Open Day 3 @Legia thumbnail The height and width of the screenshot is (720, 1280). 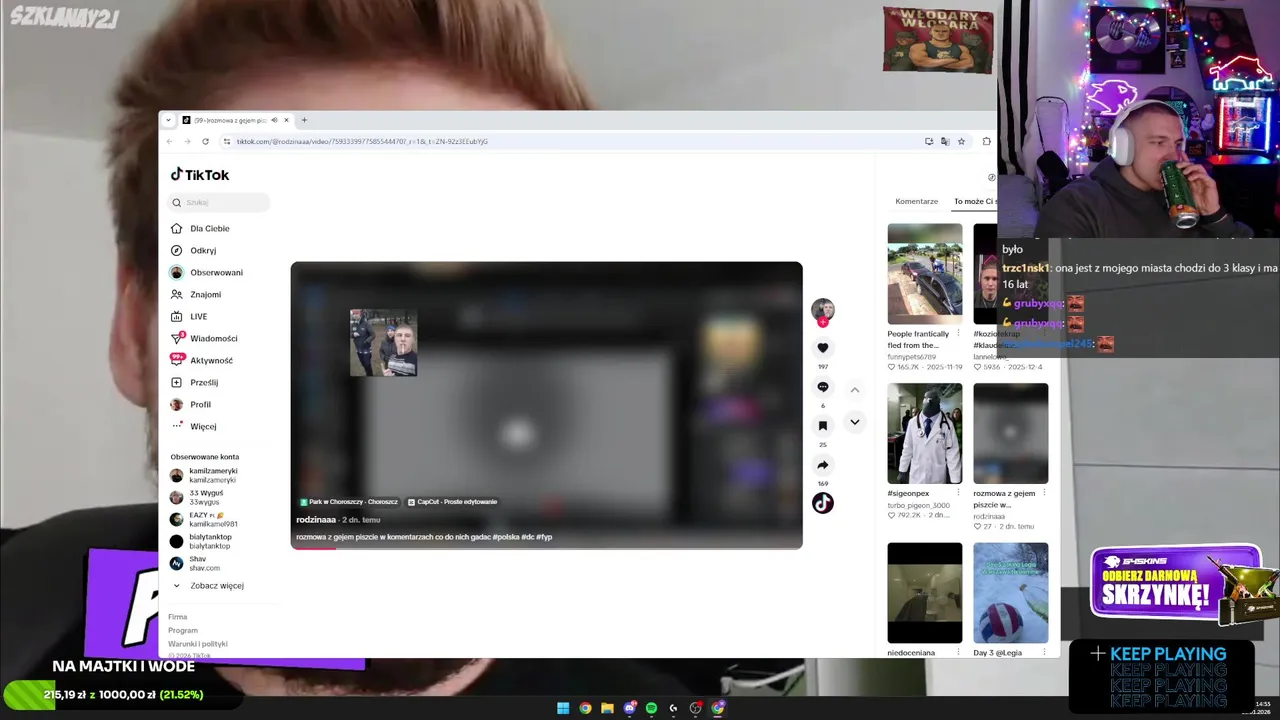1011,593
